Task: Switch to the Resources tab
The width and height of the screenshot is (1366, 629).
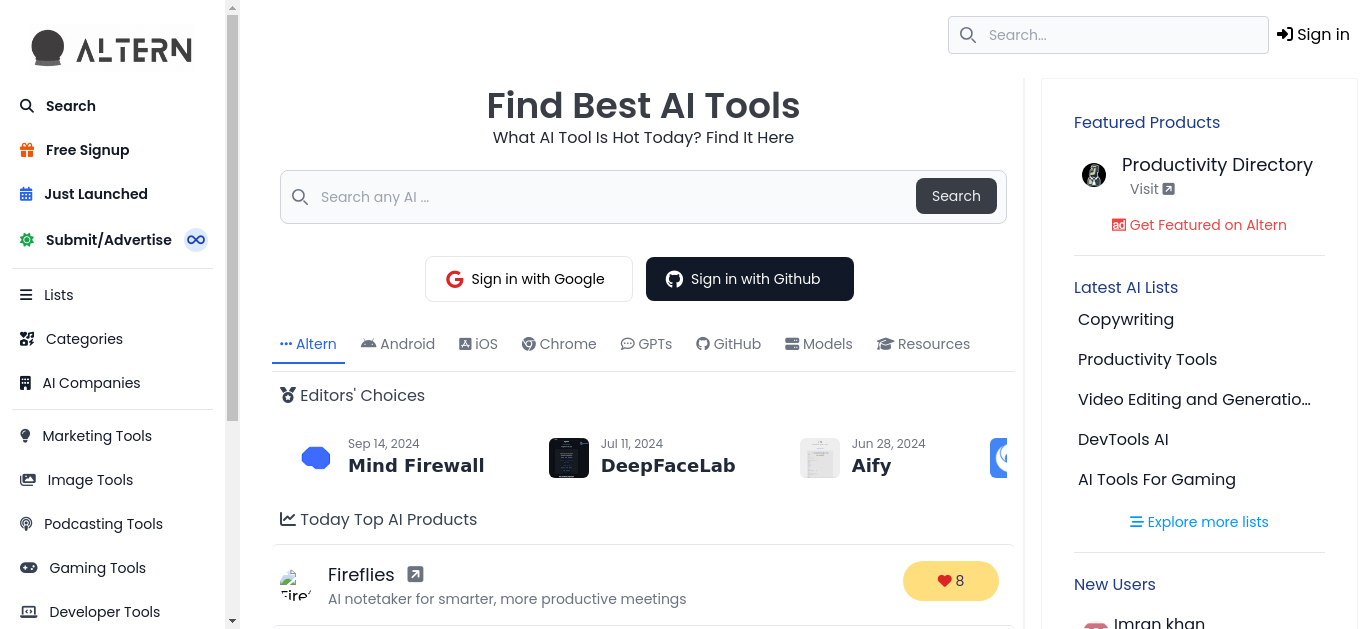Action: pos(924,344)
